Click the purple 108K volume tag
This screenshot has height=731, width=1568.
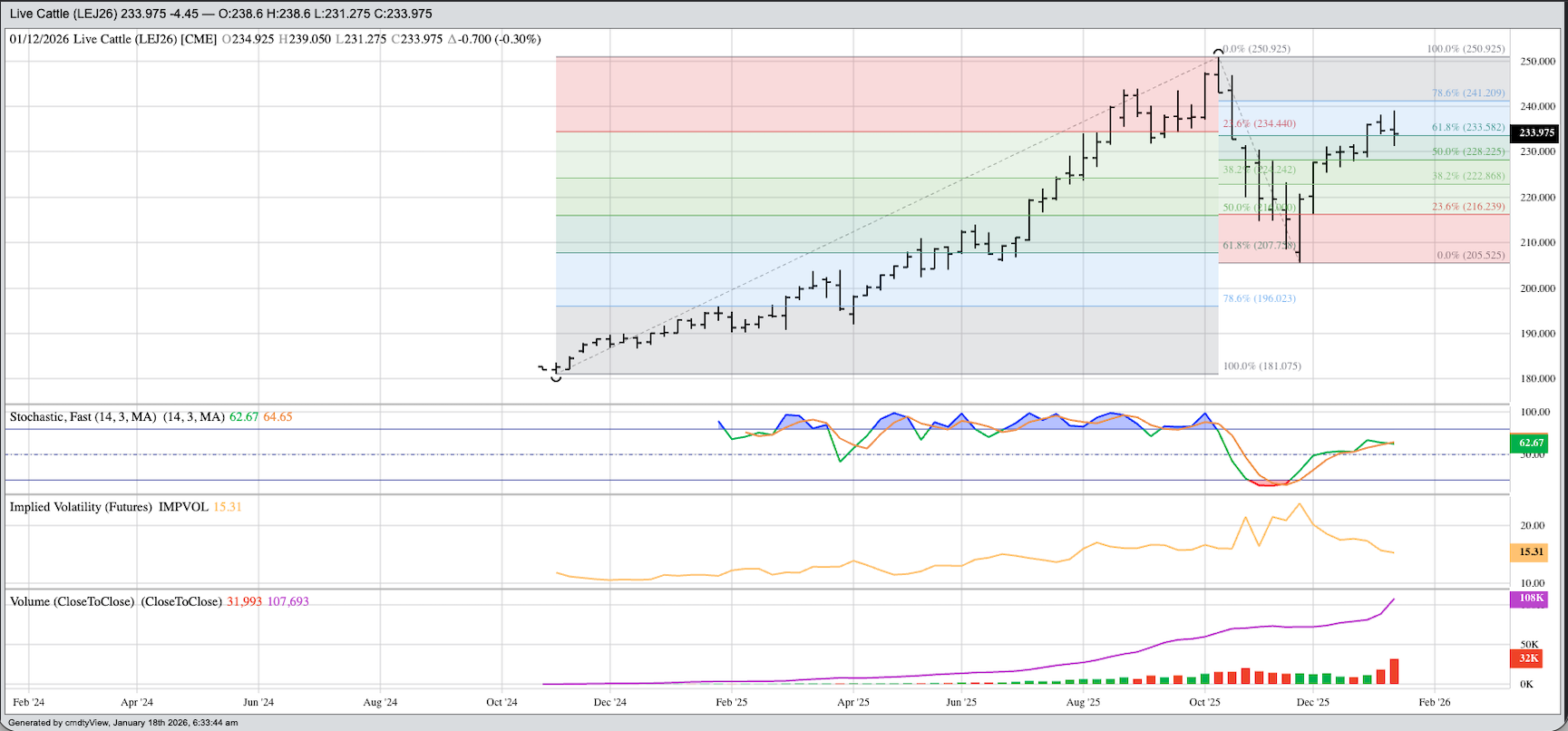click(x=1531, y=599)
